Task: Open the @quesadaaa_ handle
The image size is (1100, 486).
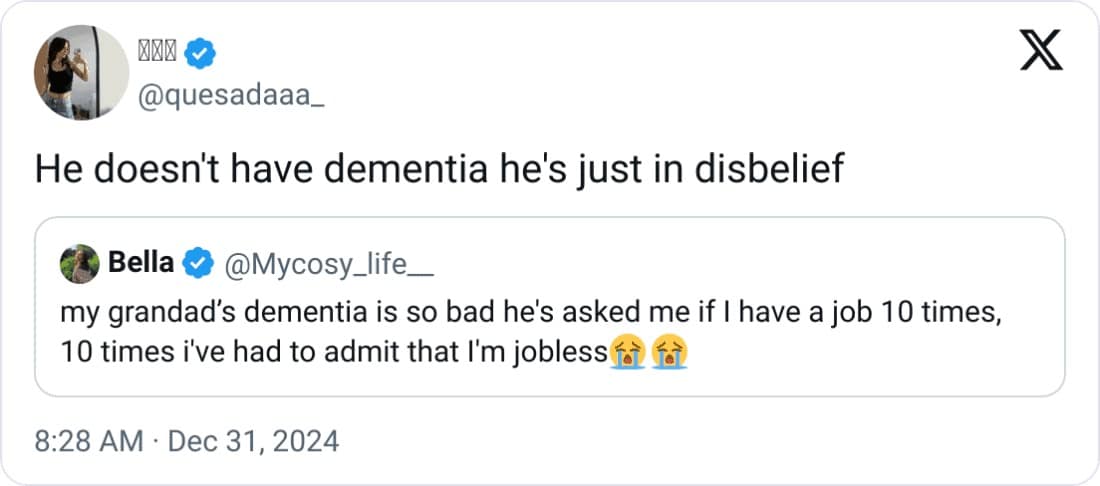Action: point(229,97)
